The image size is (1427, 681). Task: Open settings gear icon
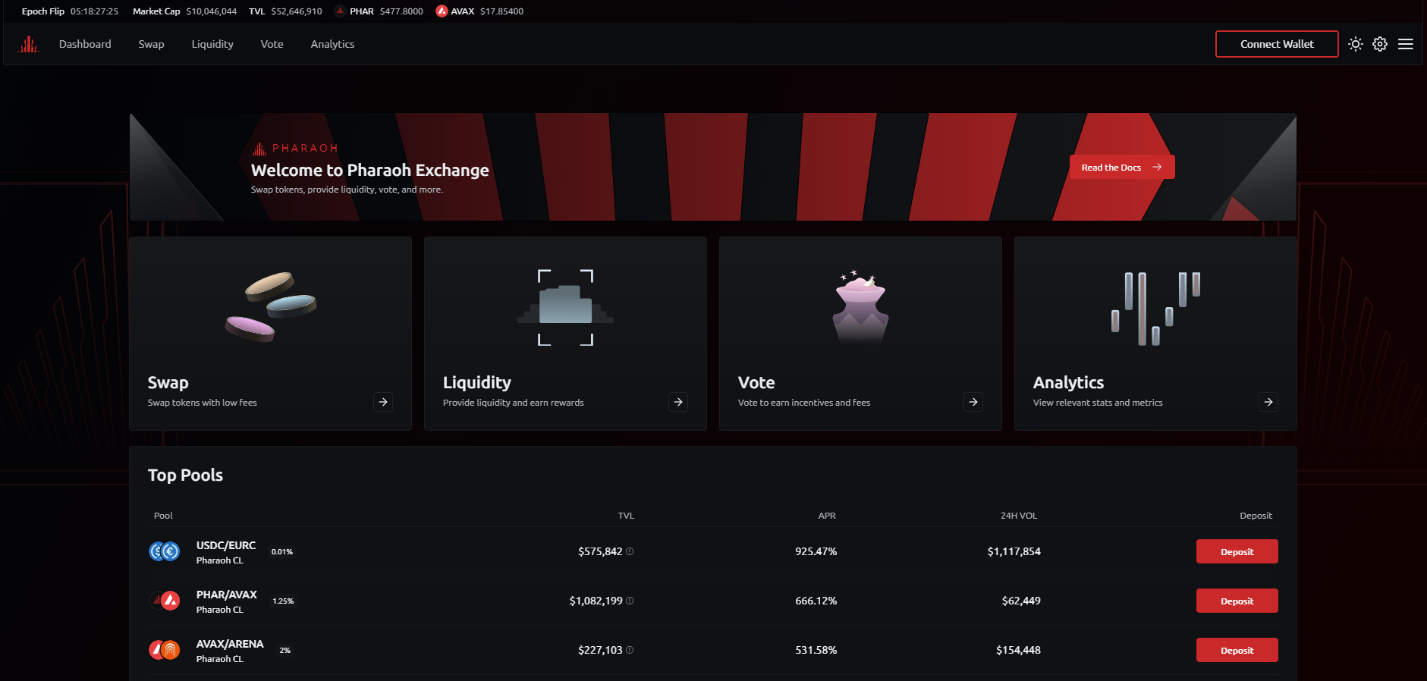coord(1380,44)
